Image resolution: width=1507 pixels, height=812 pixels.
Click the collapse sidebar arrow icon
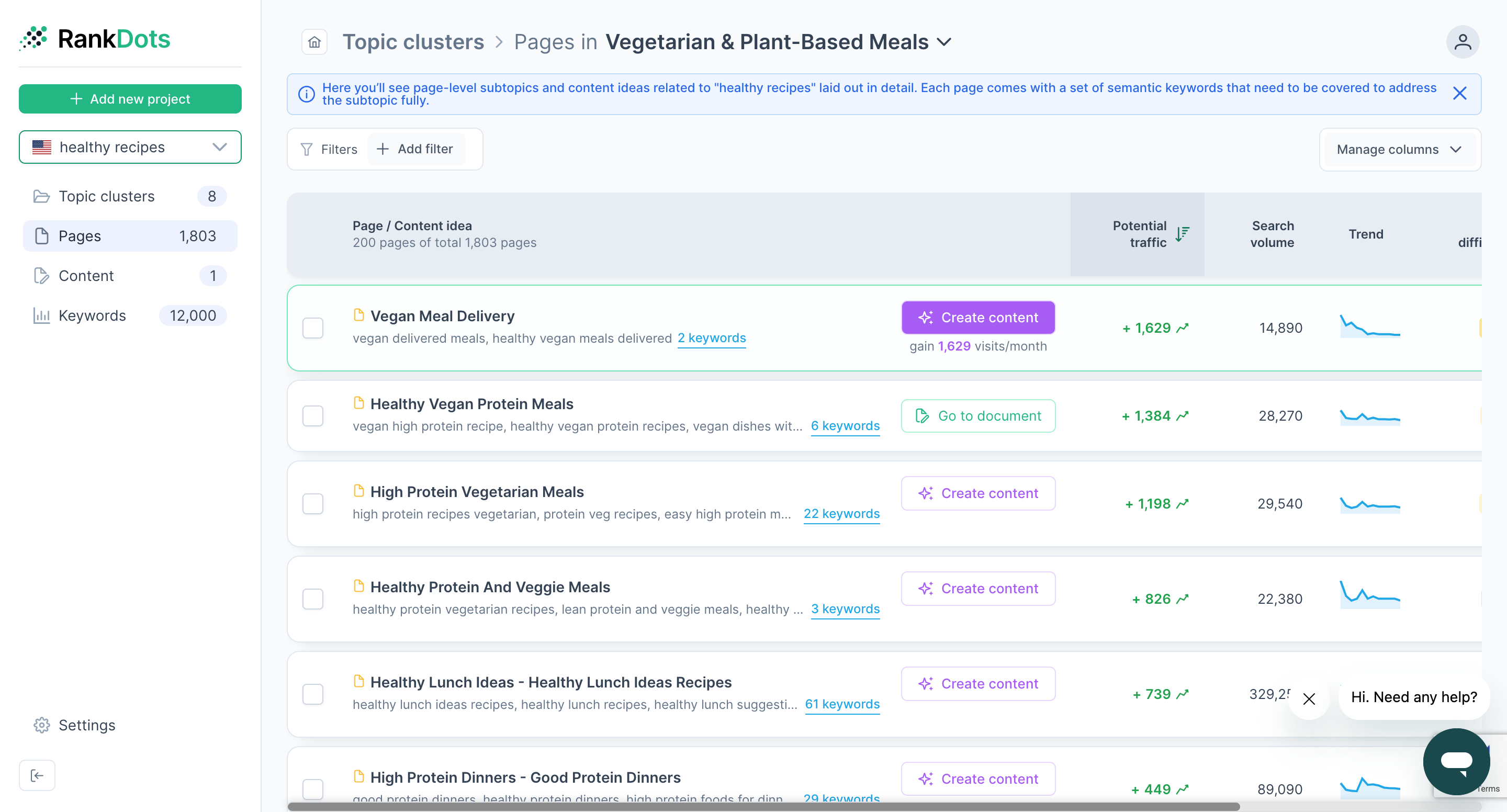pyautogui.click(x=37, y=775)
